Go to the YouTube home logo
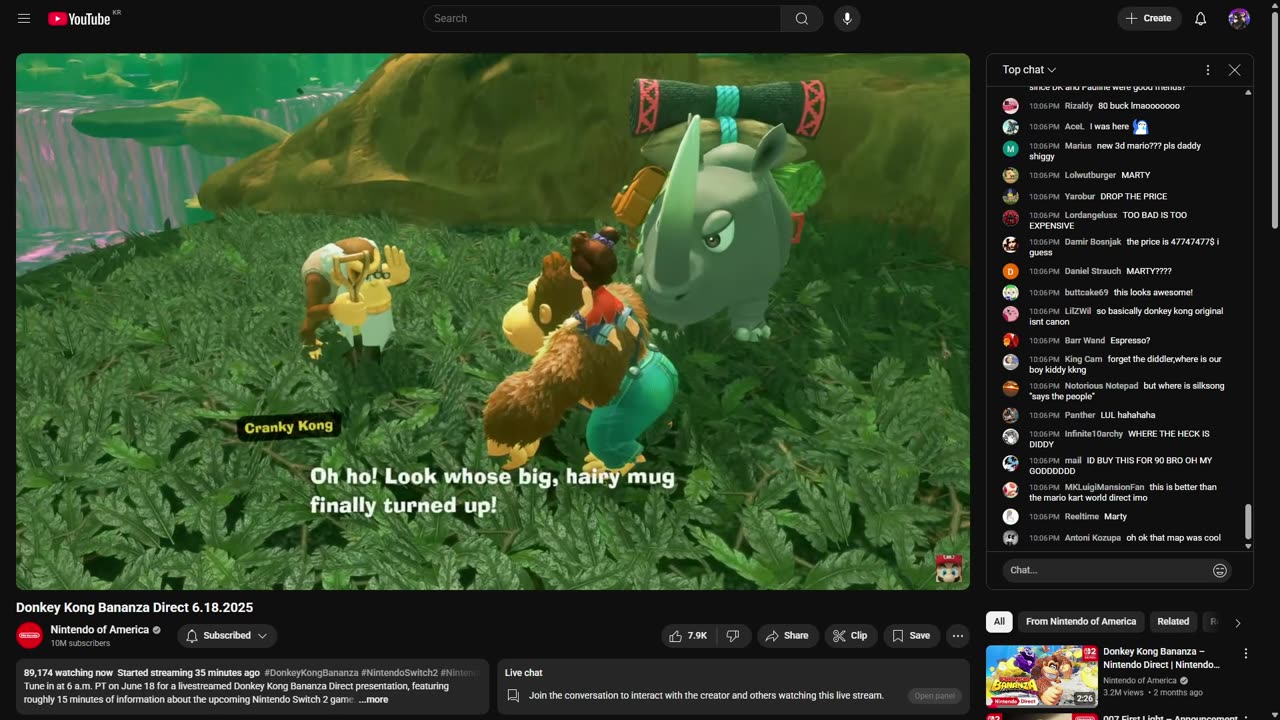1280x720 pixels. coord(79,19)
